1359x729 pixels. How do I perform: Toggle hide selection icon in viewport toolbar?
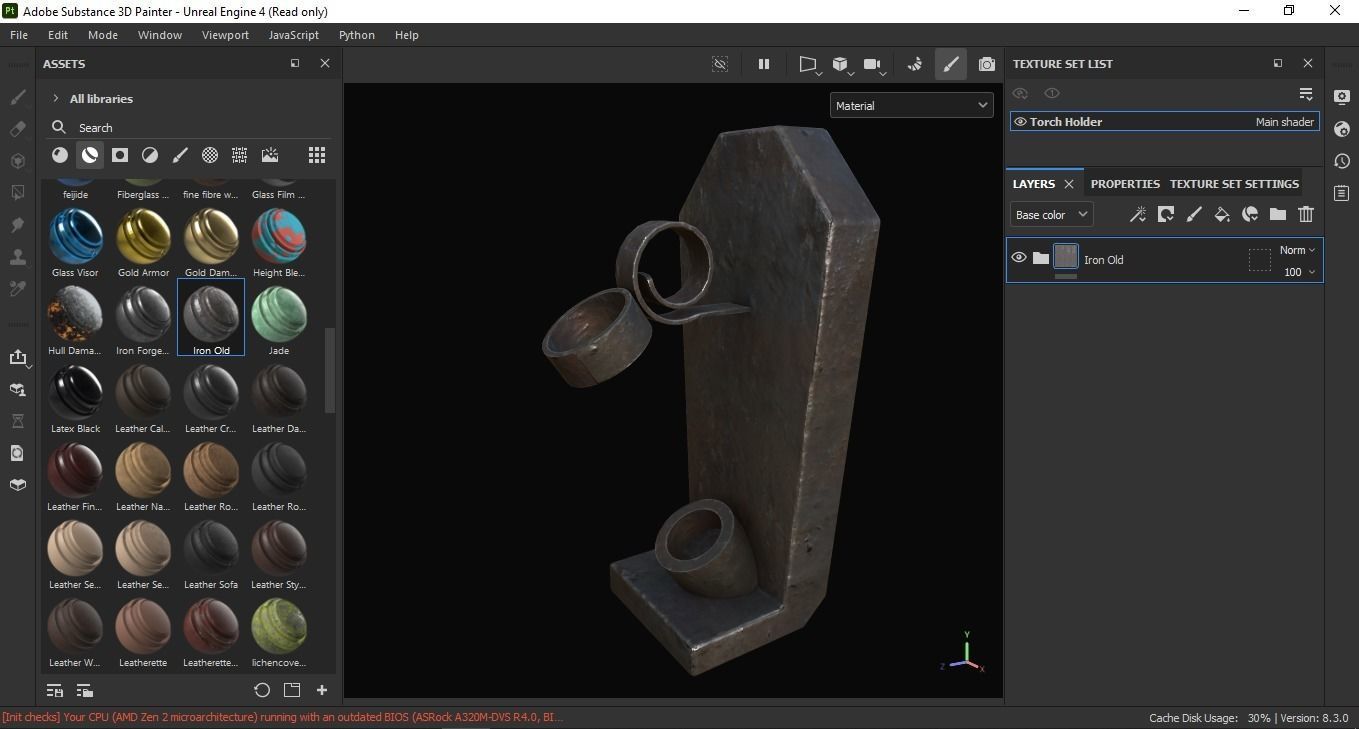click(720, 64)
